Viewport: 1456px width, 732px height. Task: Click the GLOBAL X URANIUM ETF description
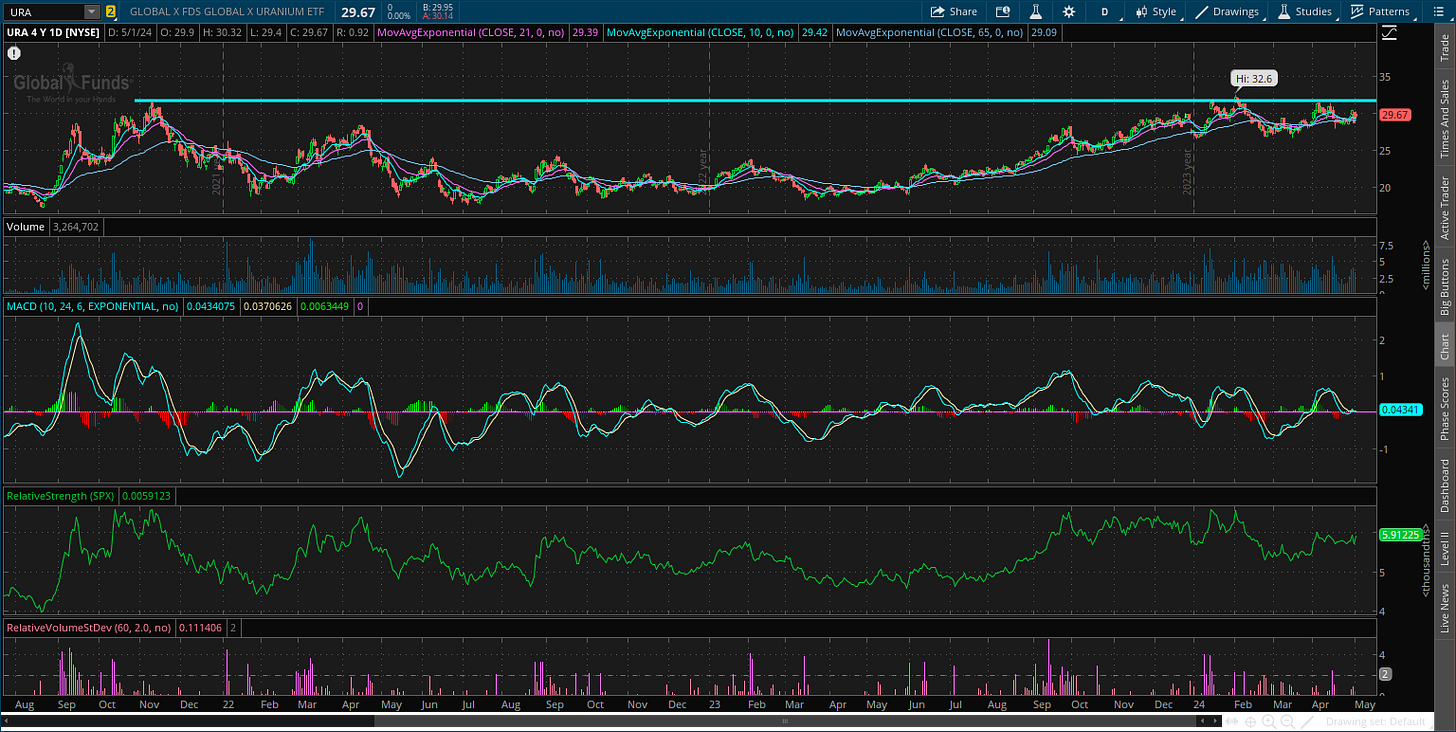click(x=228, y=12)
